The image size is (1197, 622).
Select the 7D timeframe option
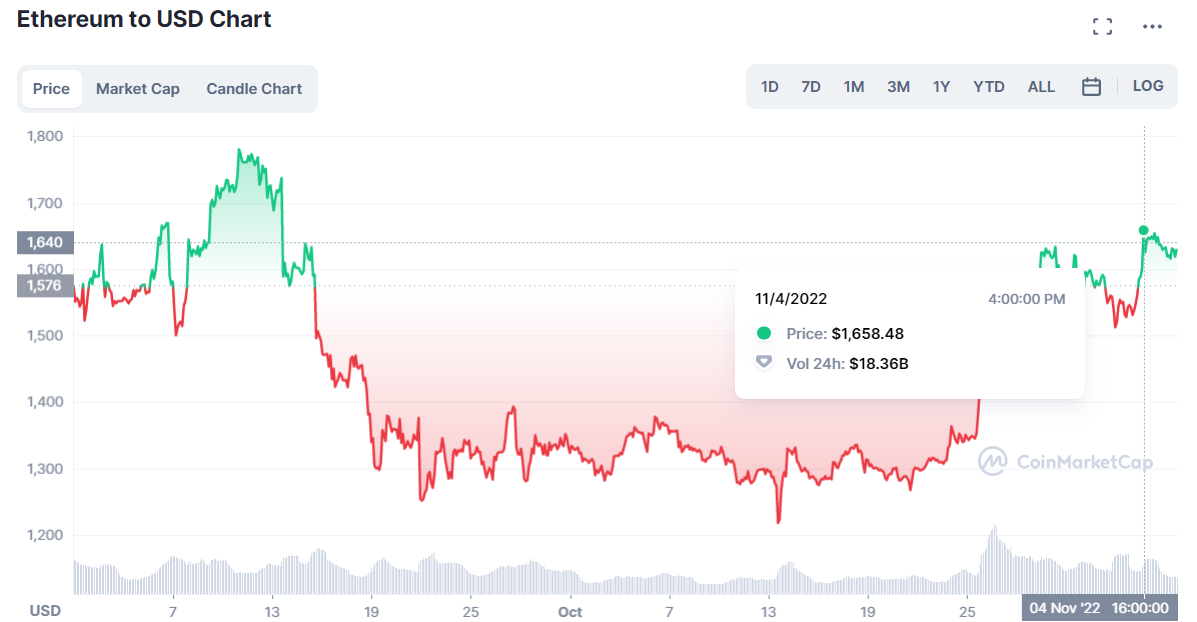811,87
